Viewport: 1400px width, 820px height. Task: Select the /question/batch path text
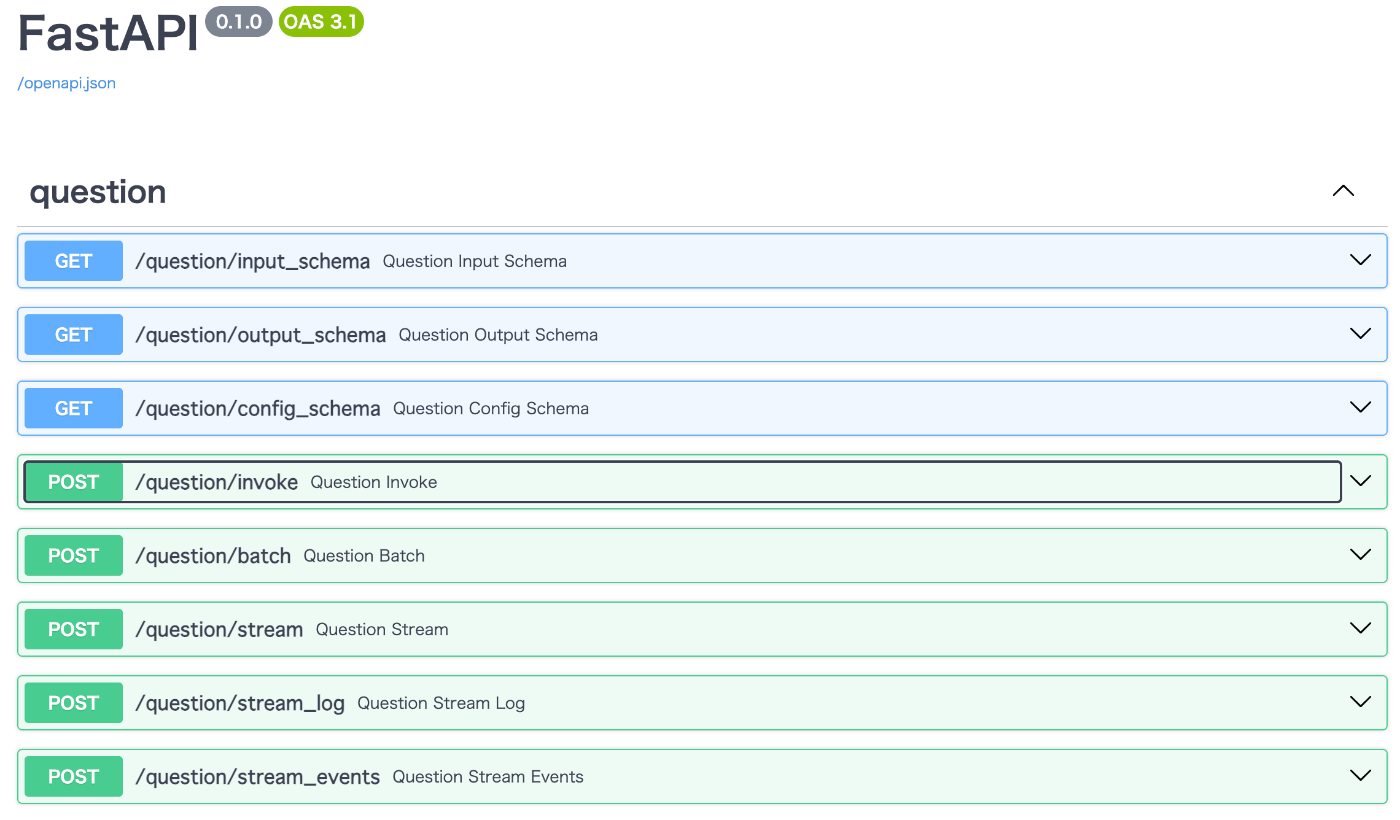pos(213,556)
